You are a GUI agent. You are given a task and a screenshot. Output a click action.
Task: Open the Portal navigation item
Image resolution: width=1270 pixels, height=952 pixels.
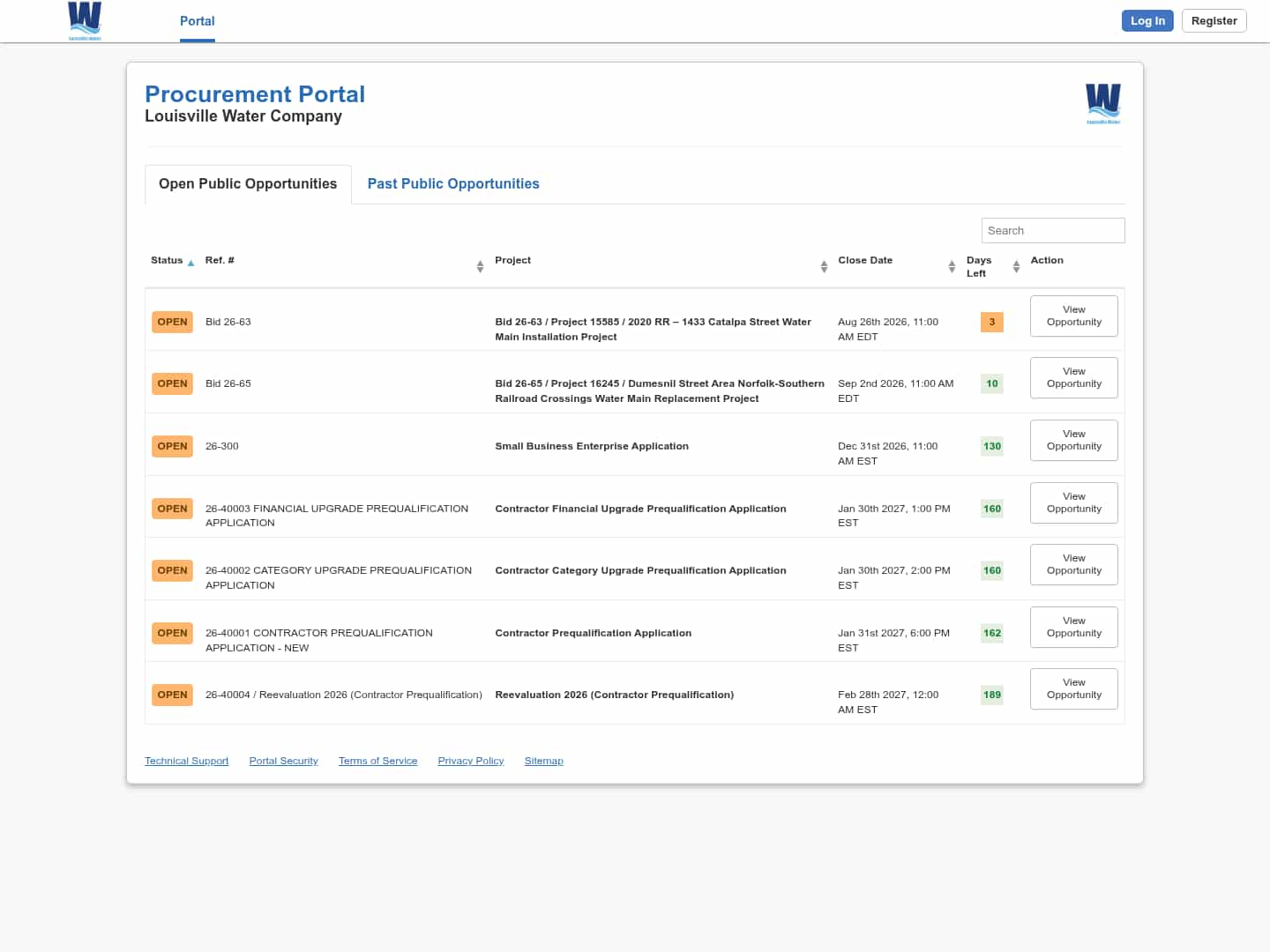pos(198,21)
